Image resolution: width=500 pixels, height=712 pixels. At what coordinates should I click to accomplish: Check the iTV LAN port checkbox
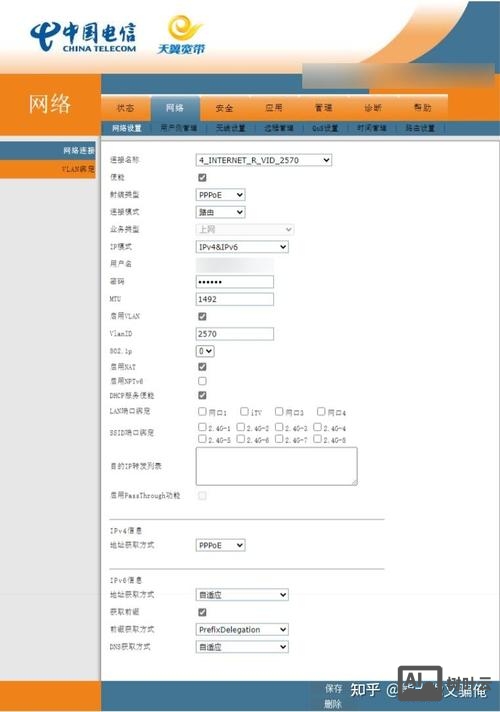click(244, 411)
